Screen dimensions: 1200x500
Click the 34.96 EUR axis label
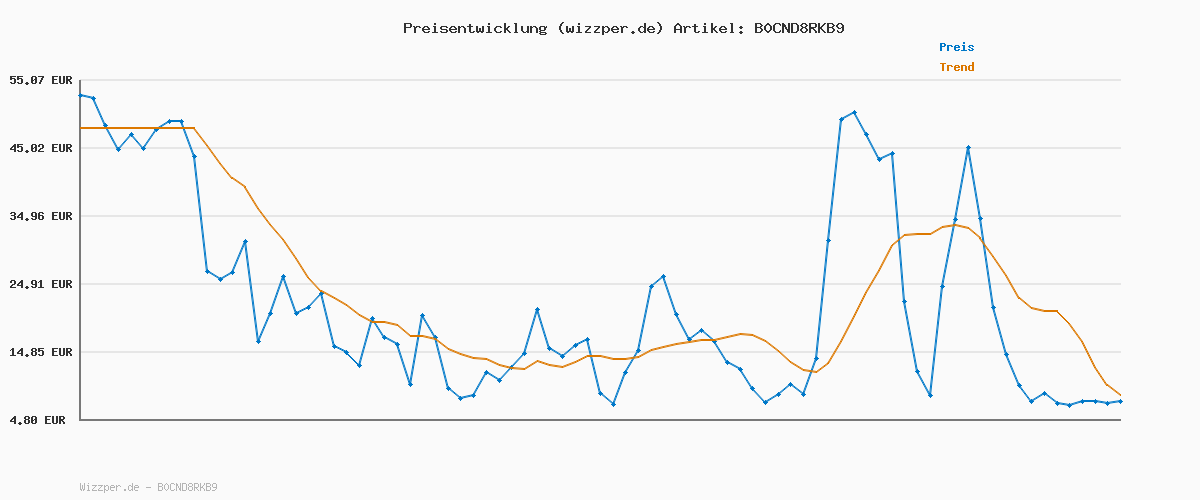pos(40,216)
